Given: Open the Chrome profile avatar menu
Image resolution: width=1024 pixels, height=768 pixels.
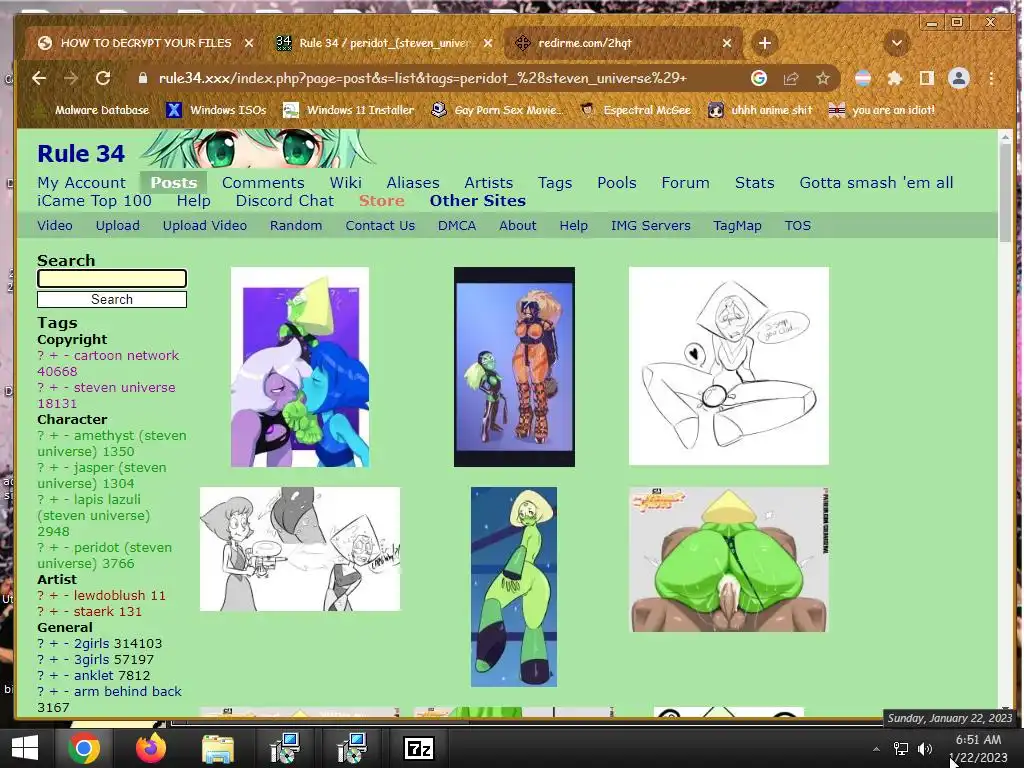Looking at the screenshot, I should click(959, 78).
